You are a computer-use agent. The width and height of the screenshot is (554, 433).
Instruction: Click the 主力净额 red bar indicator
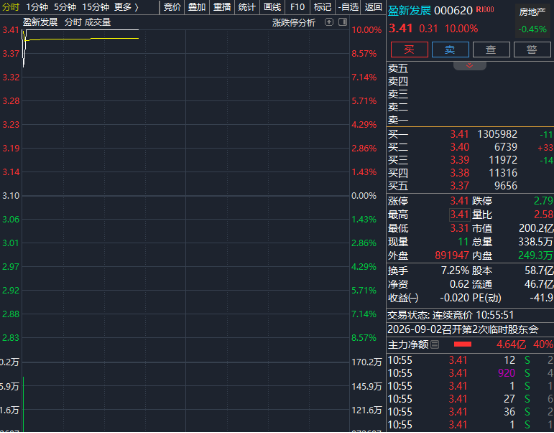coord(462,344)
